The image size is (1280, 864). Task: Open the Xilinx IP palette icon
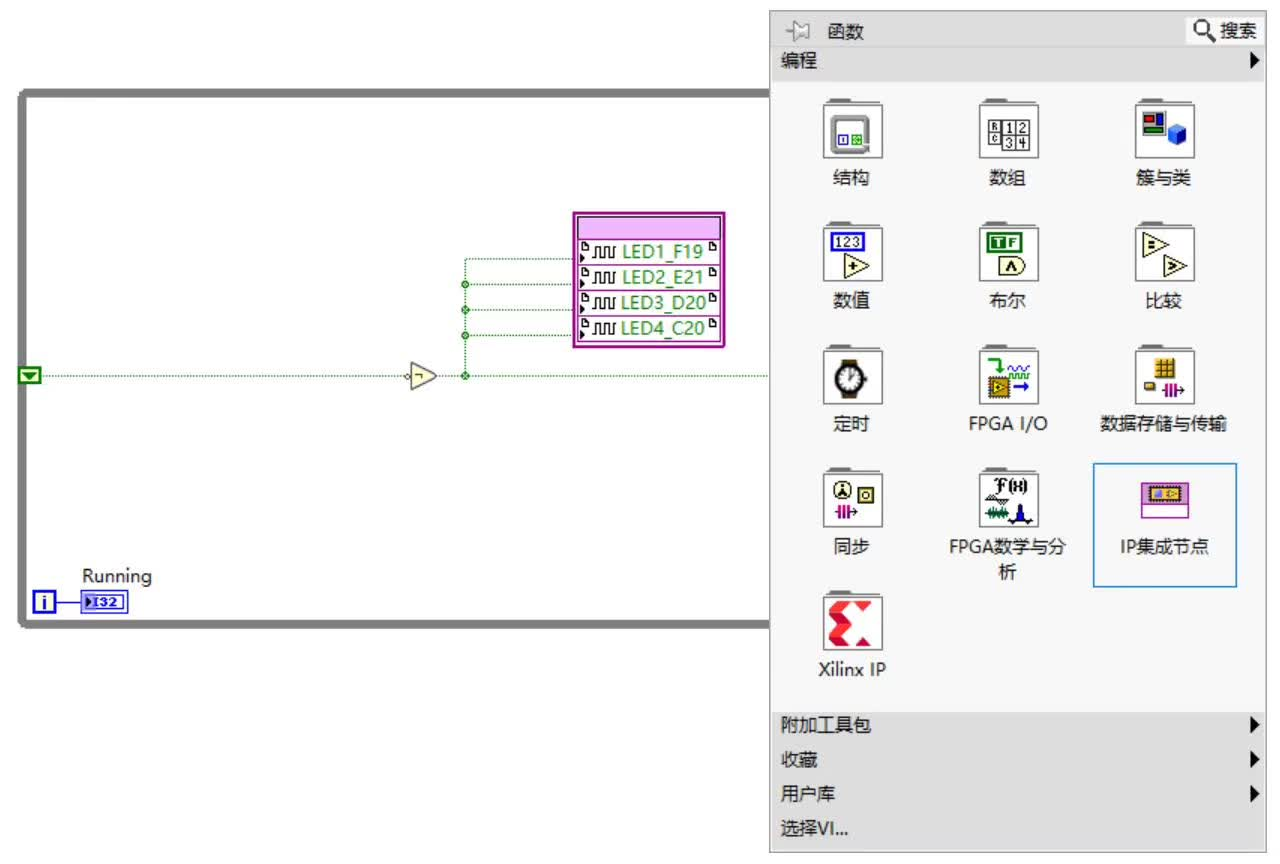tap(852, 622)
